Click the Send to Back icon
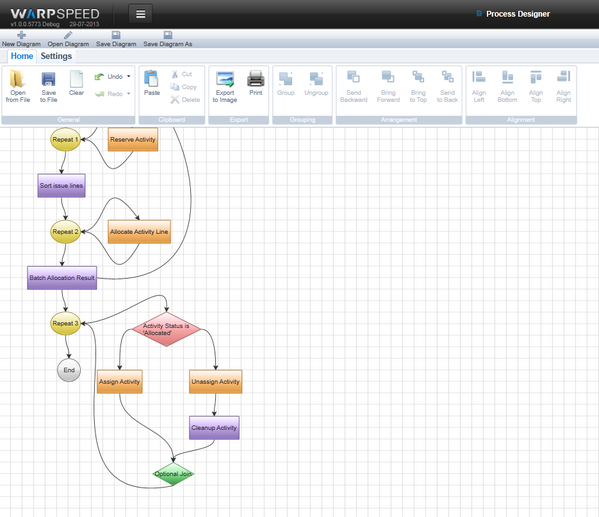This screenshot has width=599, height=517. click(448, 77)
